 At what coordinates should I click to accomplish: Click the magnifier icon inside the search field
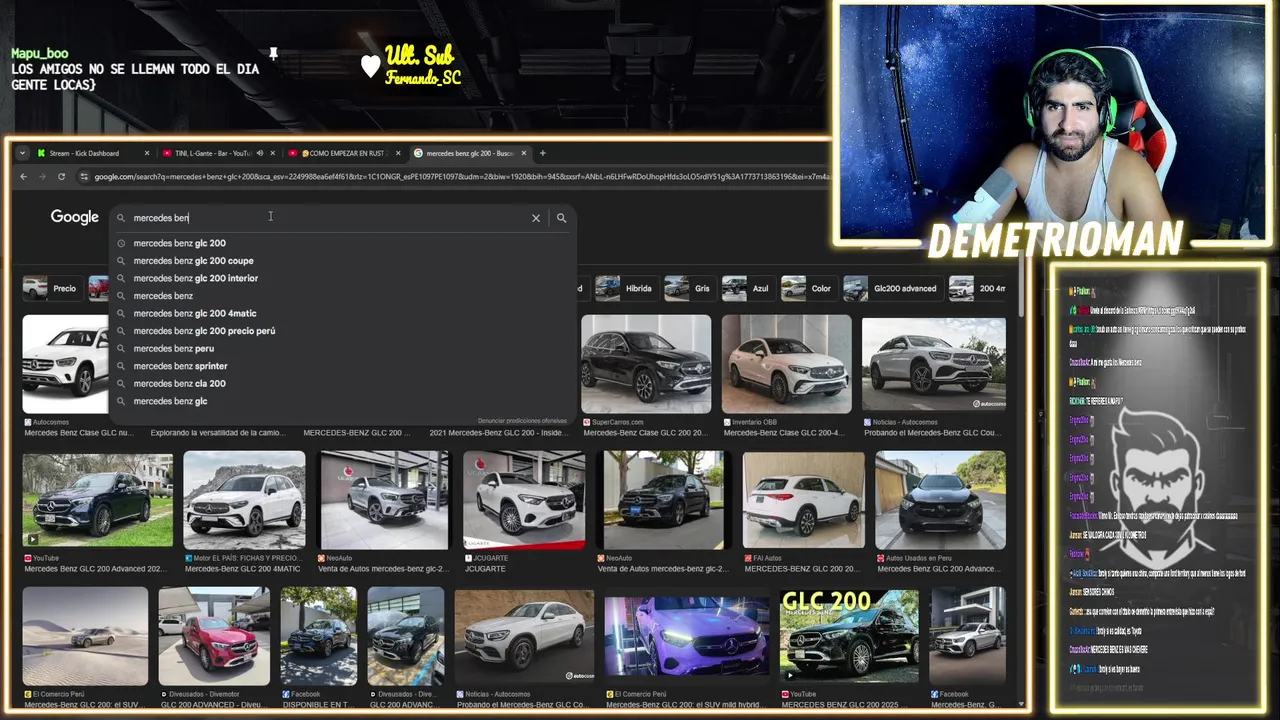point(121,218)
